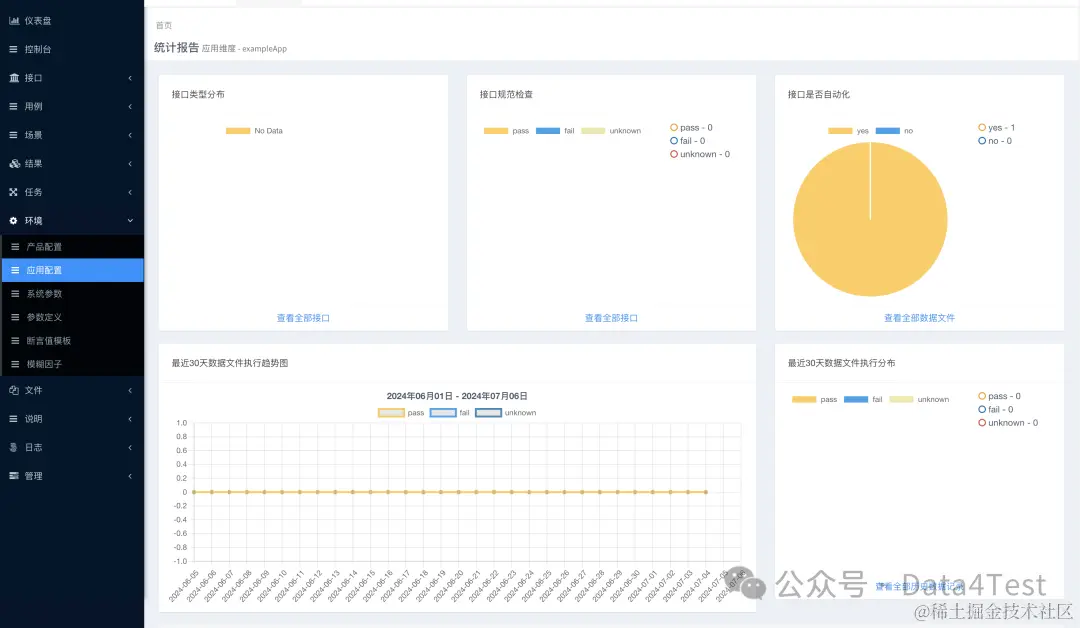
Task: Click pass color swatch in 执行分布 legend
Action: tap(804, 399)
